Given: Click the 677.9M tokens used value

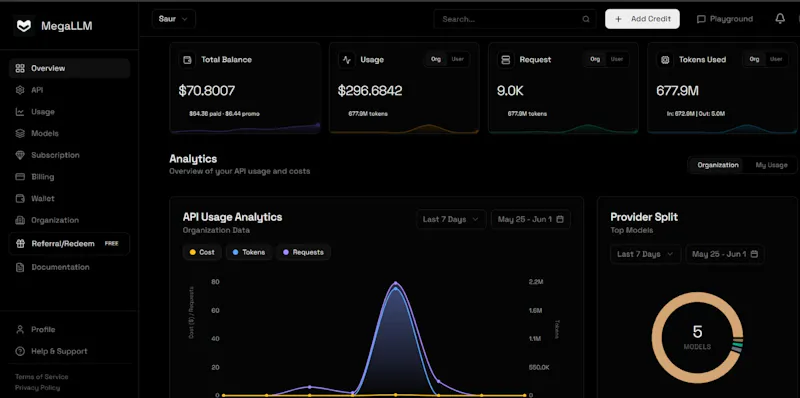Looking at the screenshot, I should coord(678,91).
